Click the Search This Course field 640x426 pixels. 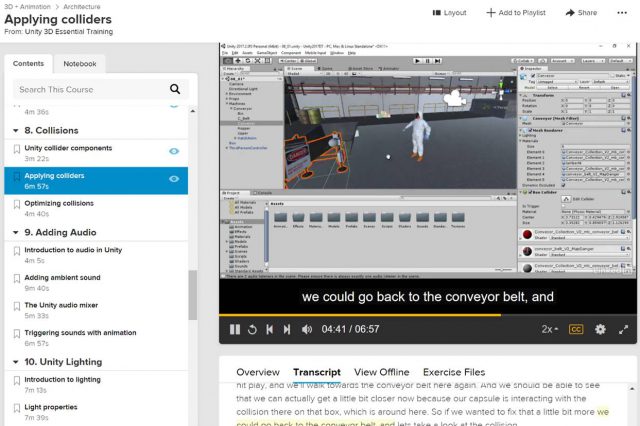[101, 89]
